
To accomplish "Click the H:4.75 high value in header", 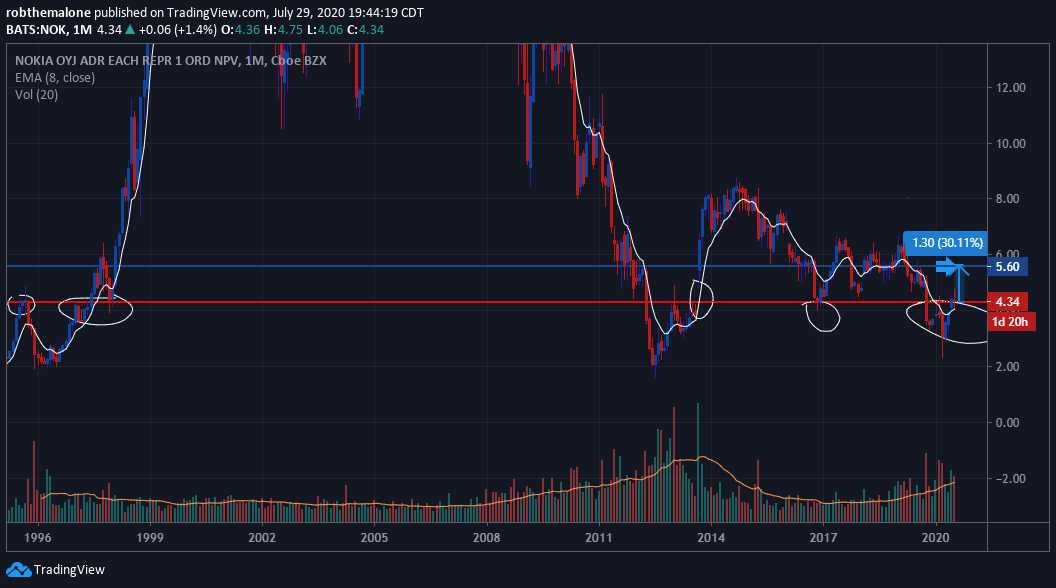I will click(283, 30).
